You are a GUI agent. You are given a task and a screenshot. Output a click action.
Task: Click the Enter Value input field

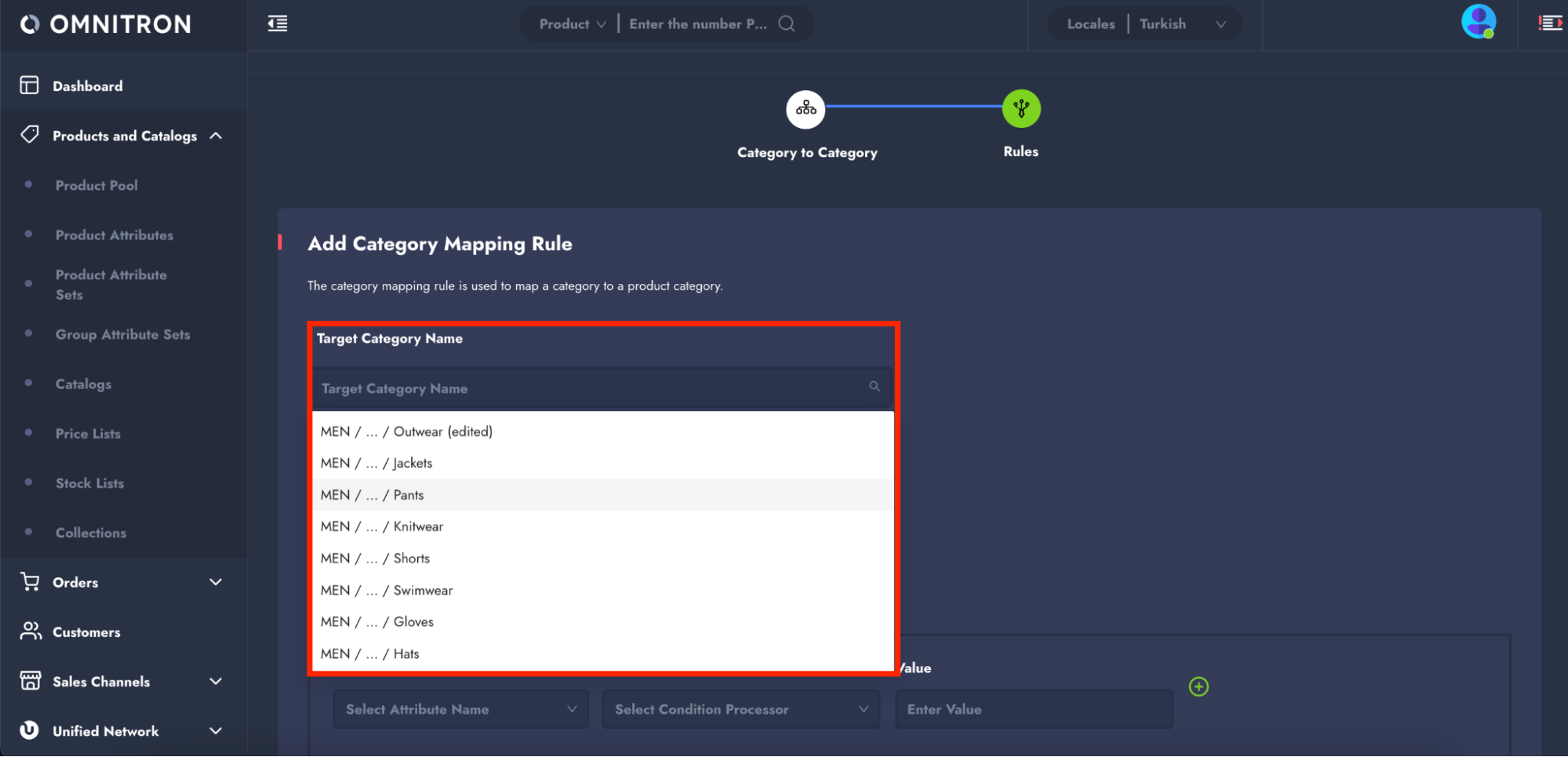point(1033,709)
